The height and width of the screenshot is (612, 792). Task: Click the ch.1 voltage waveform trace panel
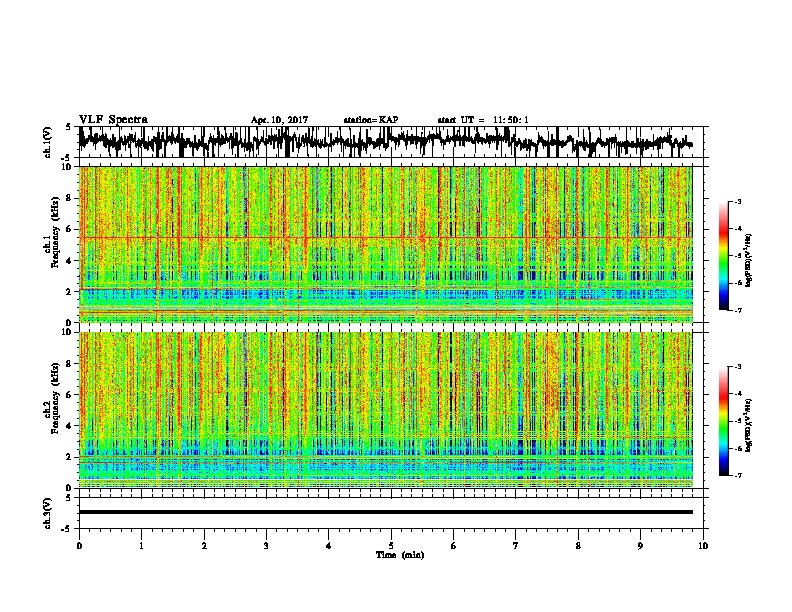pos(390,142)
